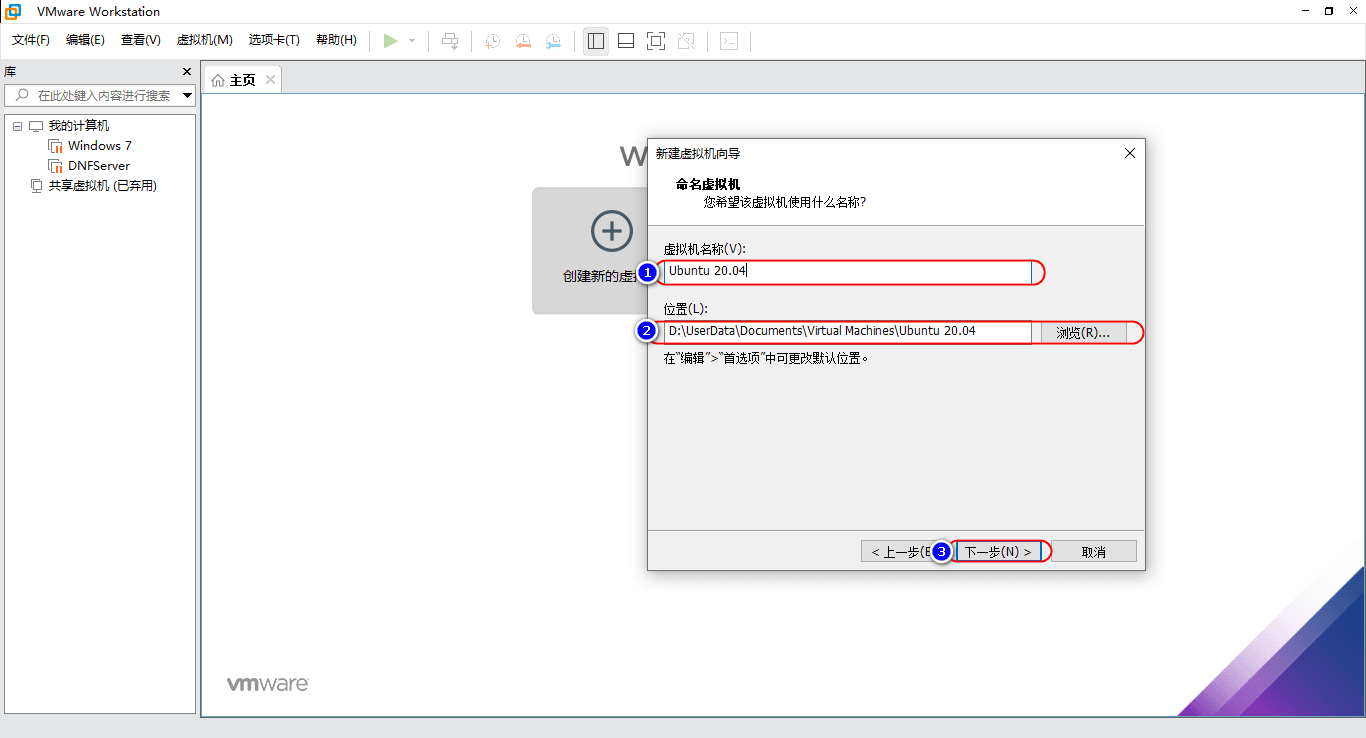
Task: Click the console view toolbar icon
Action: (x=730, y=41)
